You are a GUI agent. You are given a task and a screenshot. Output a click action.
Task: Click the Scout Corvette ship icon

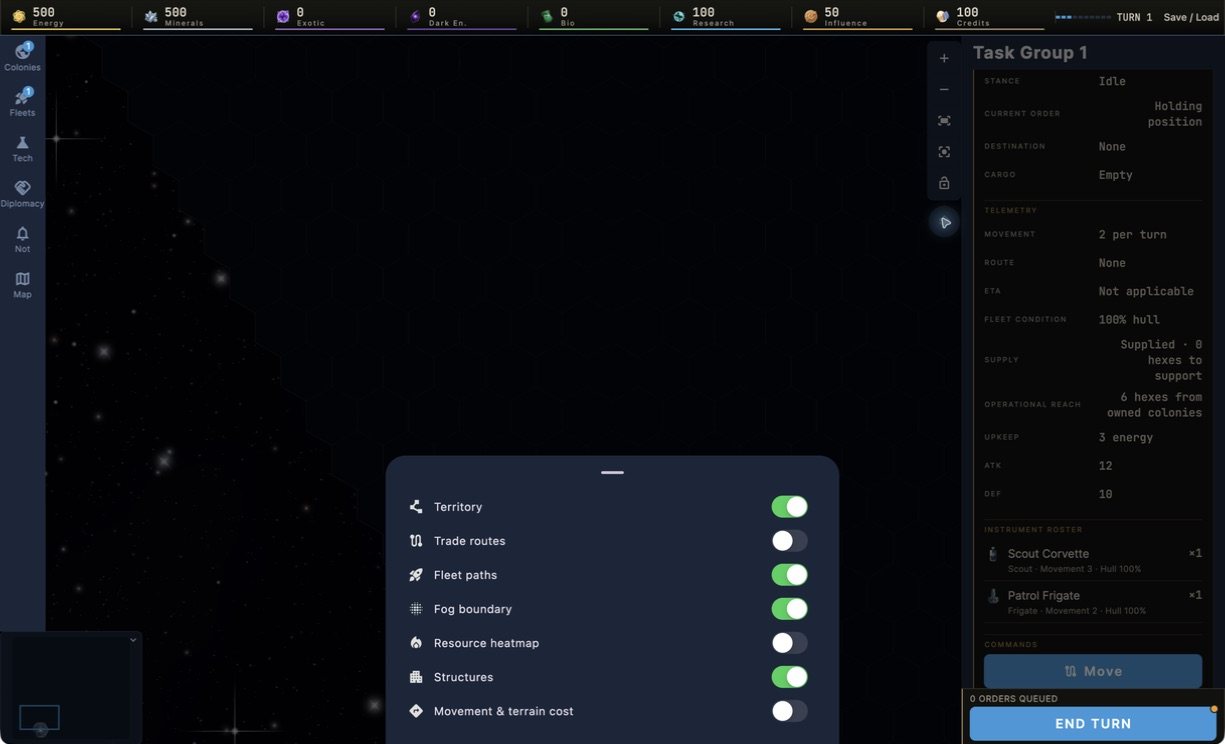[x=993, y=554]
